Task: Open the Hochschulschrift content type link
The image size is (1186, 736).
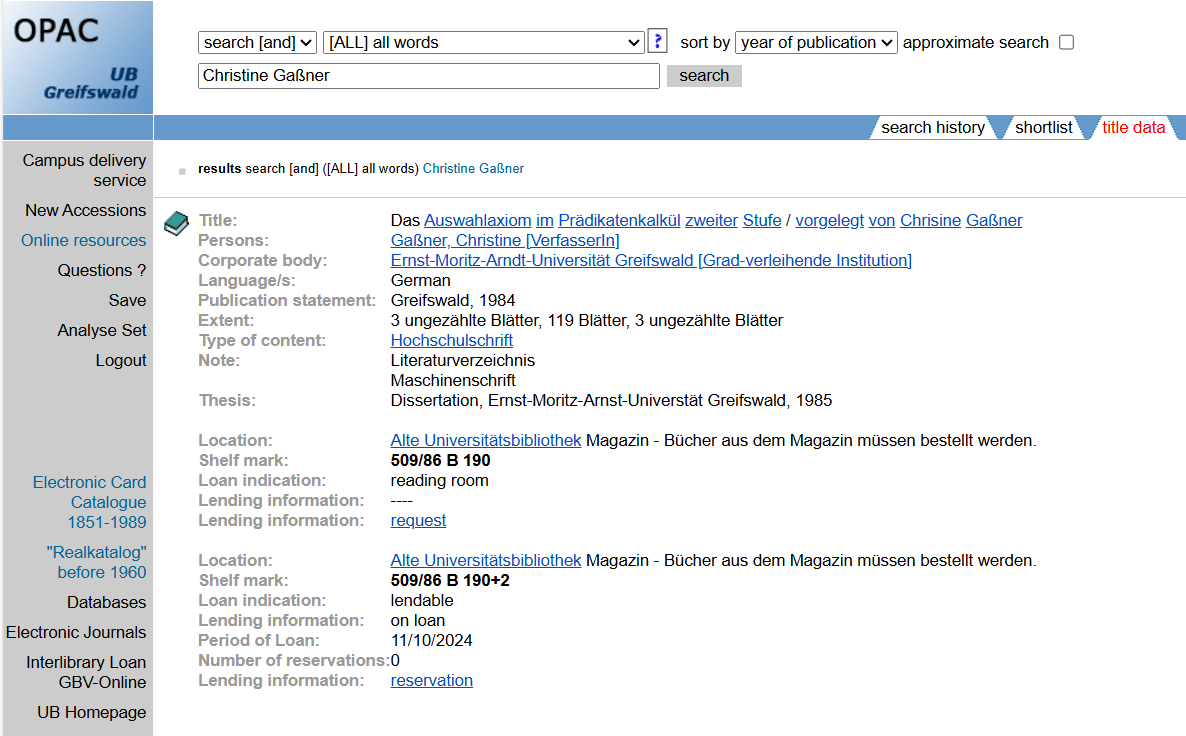Action: pyautogui.click(x=451, y=340)
